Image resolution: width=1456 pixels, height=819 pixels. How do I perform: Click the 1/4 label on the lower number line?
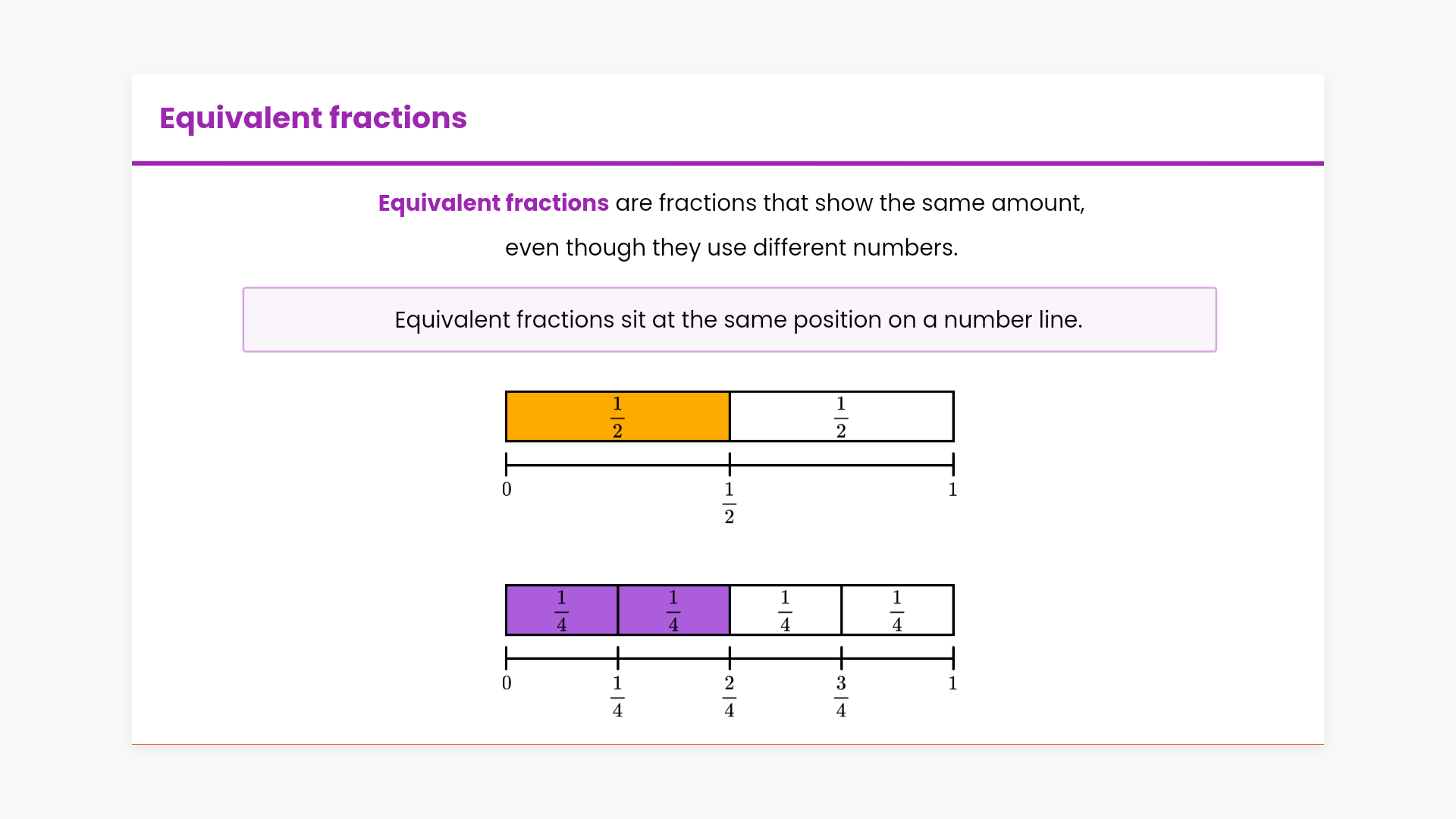pyautogui.click(x=617, y=696)
